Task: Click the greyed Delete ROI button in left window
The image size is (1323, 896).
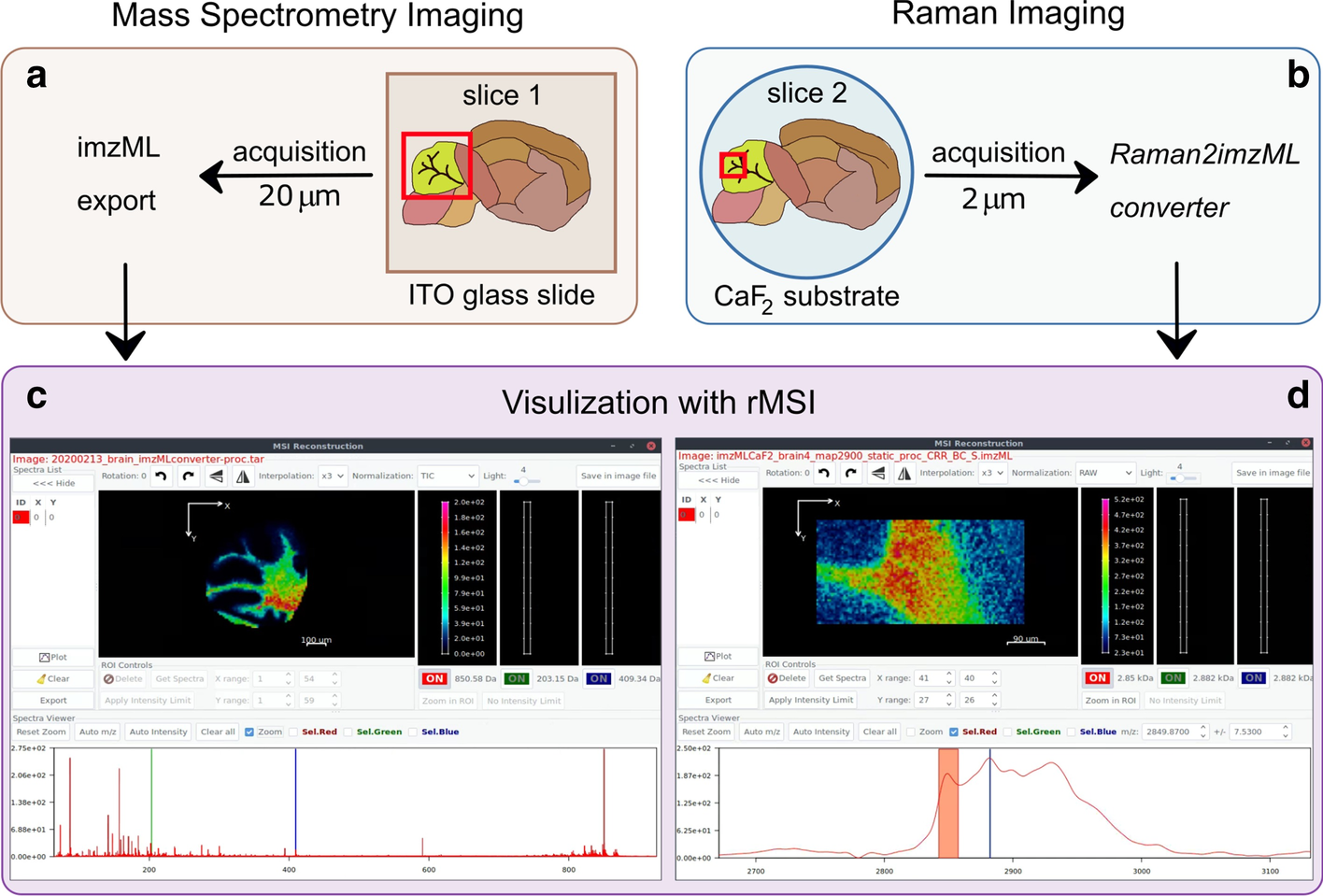Action: click(123, 679)
